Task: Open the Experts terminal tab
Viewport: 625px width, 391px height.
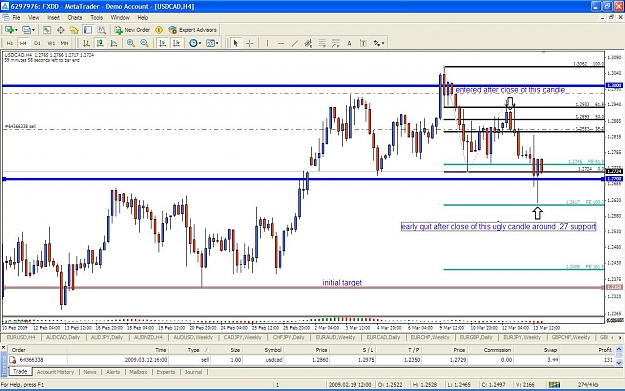Action: 165,372
